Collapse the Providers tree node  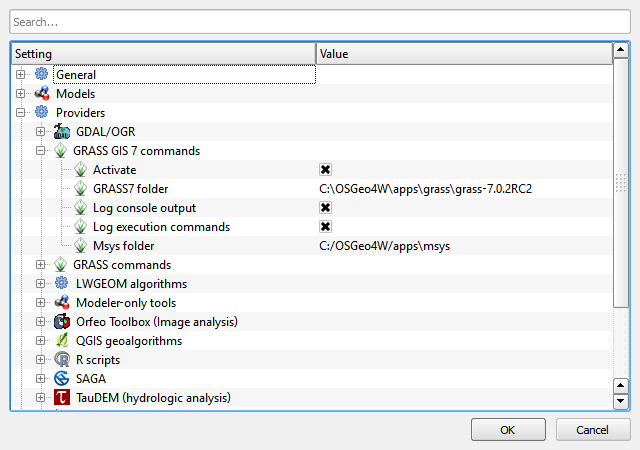tap(21, 113)
